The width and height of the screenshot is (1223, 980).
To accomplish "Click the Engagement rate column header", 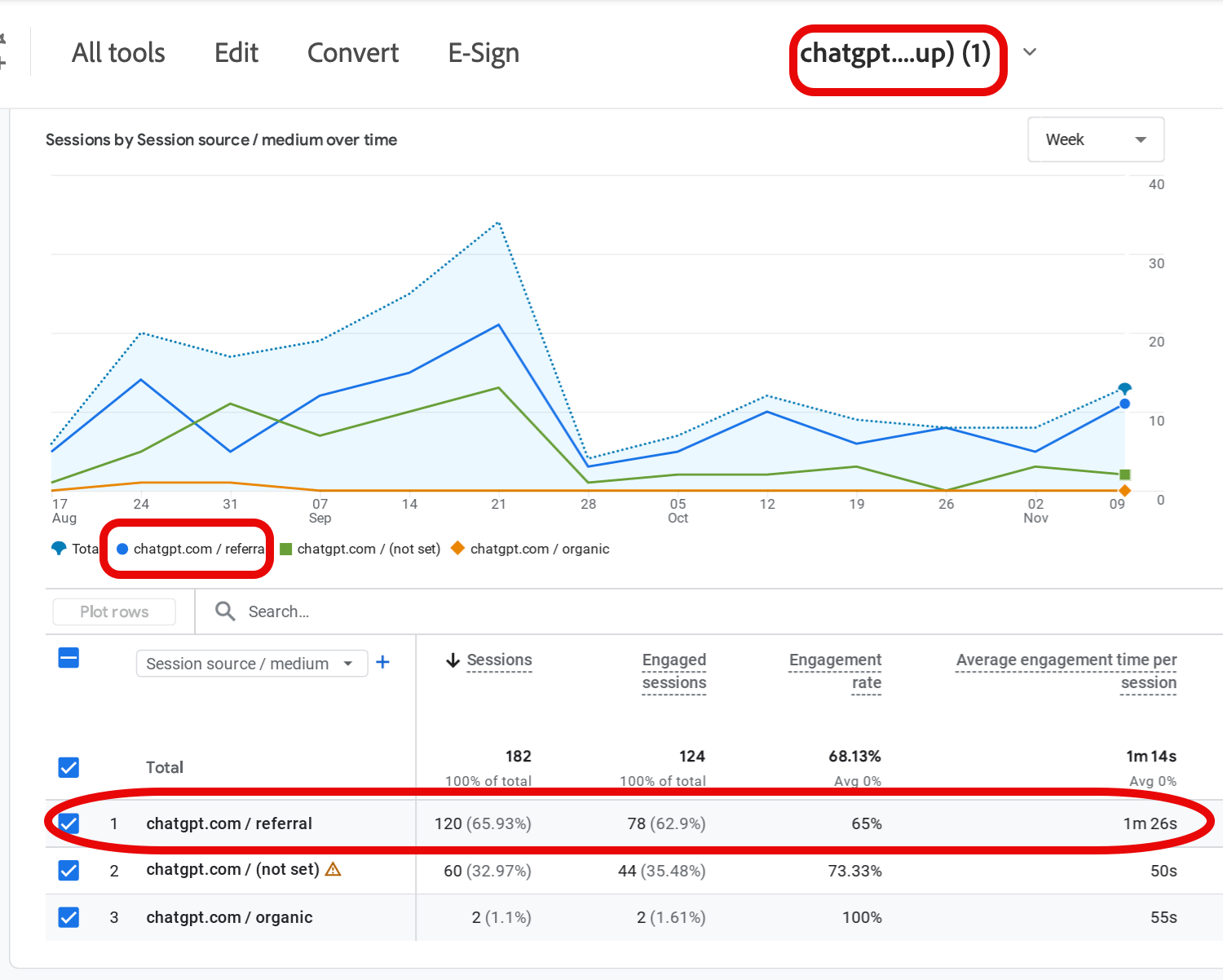I will tap(835, 671).
